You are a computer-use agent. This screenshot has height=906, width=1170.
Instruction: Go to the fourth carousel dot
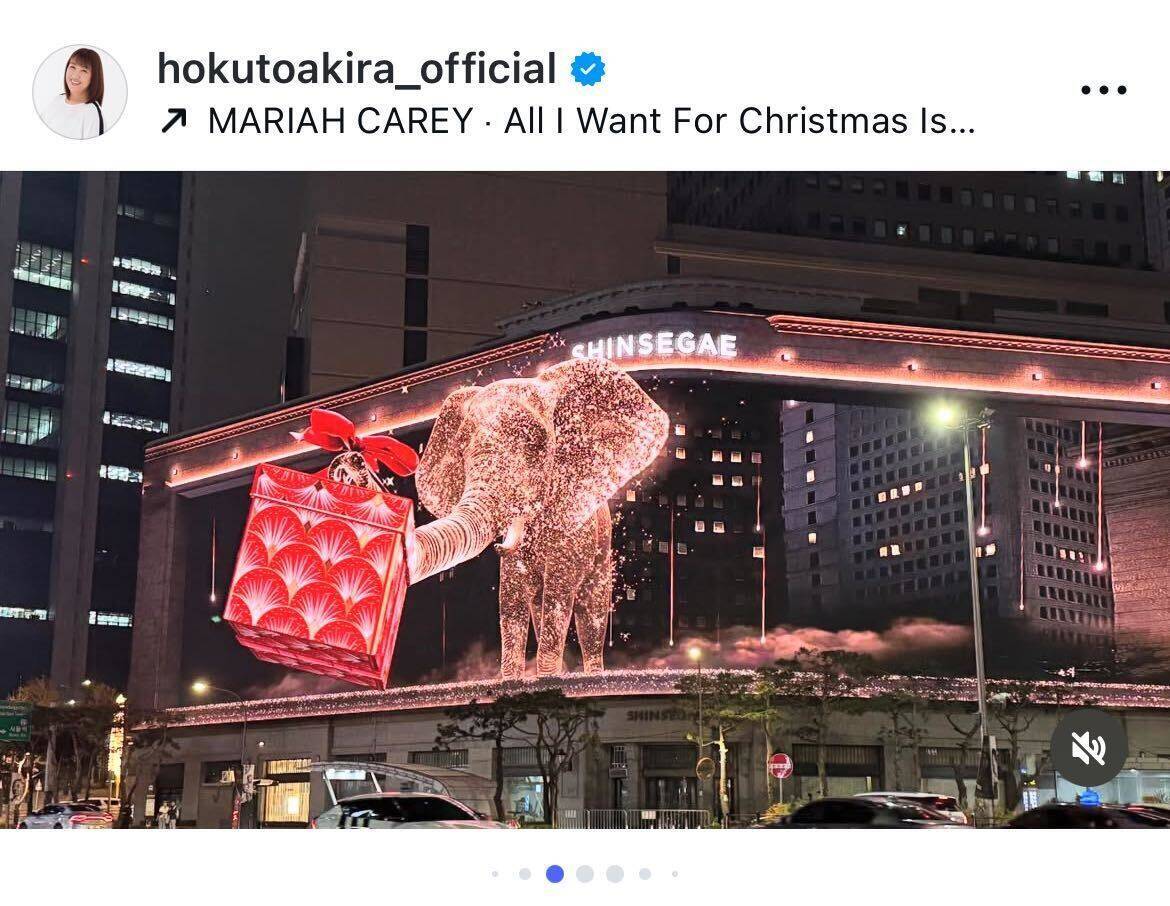point(585,874)
